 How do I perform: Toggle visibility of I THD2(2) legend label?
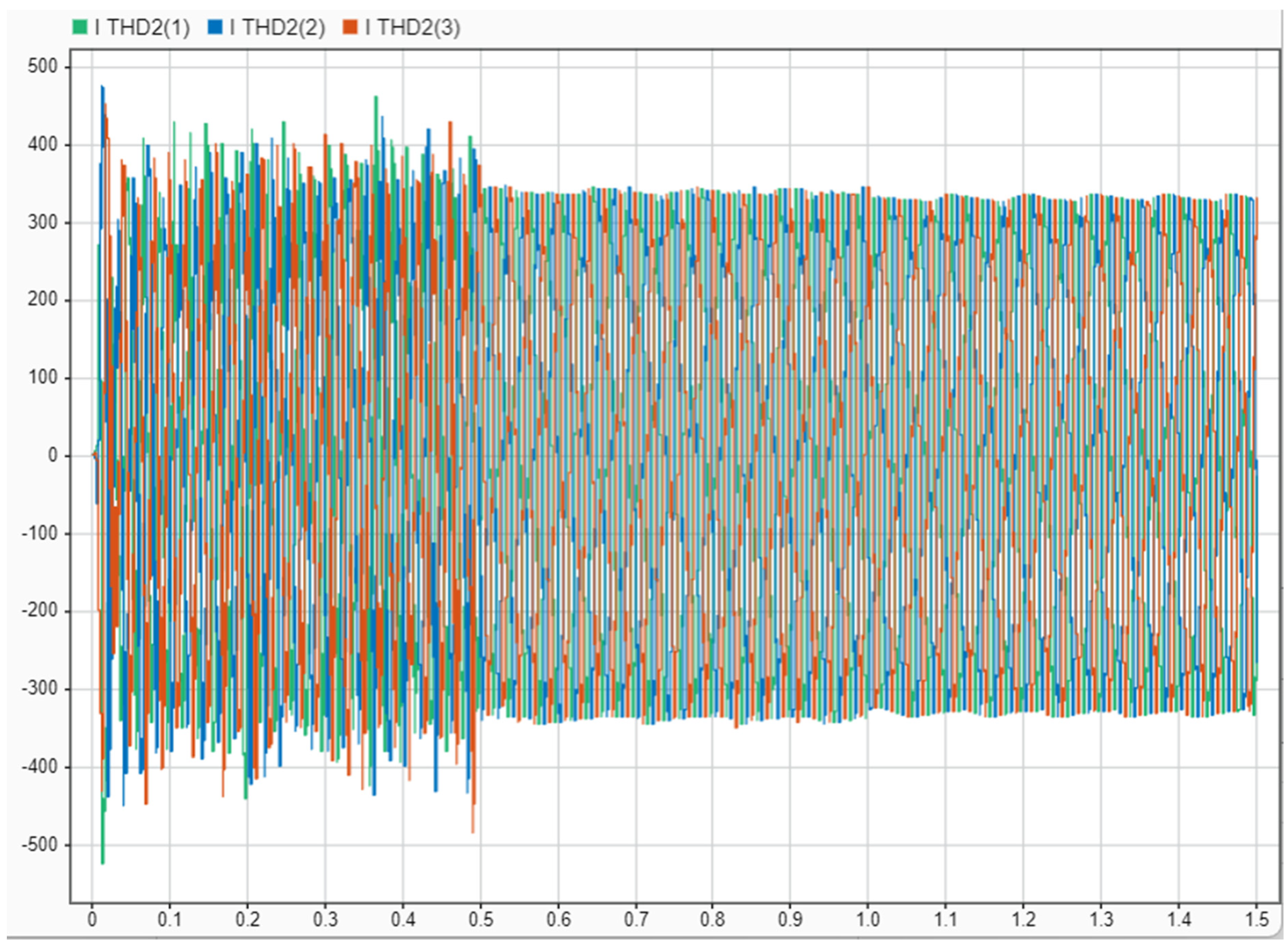[278, 27]
